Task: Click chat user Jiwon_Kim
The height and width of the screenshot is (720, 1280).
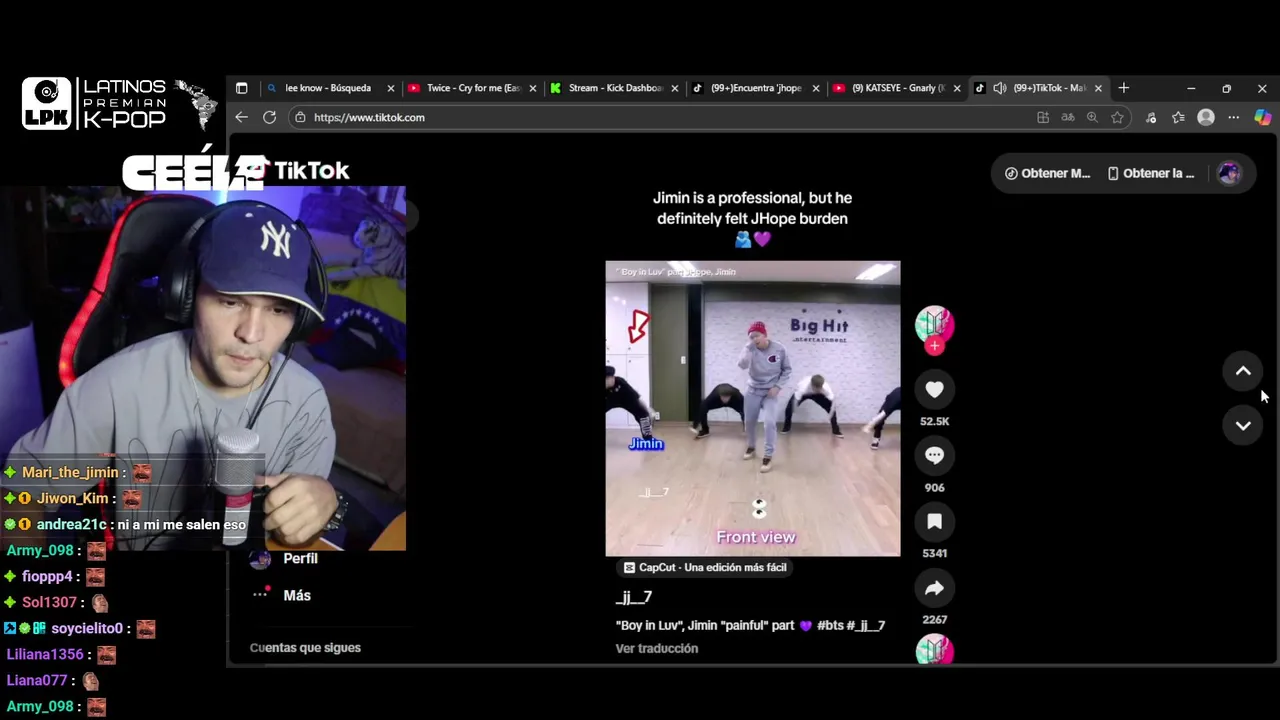Action: 72,498
